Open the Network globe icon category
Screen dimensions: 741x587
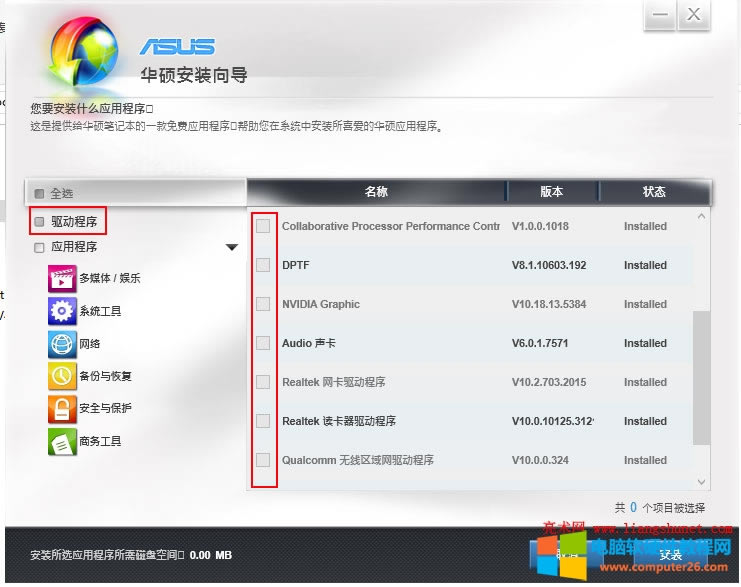(x=62, y=344)
